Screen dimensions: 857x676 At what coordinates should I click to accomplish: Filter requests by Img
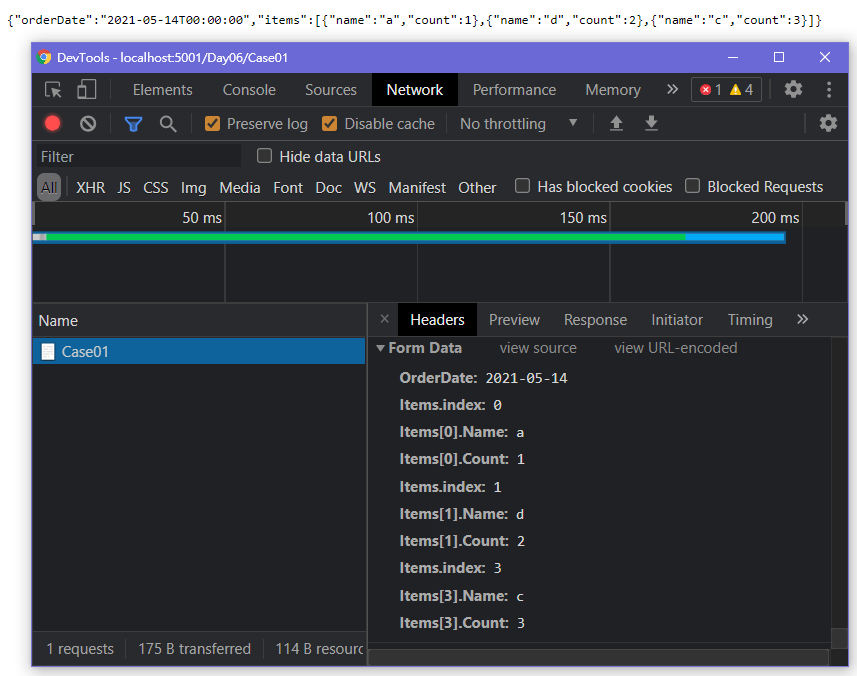[x=193, y=187]
